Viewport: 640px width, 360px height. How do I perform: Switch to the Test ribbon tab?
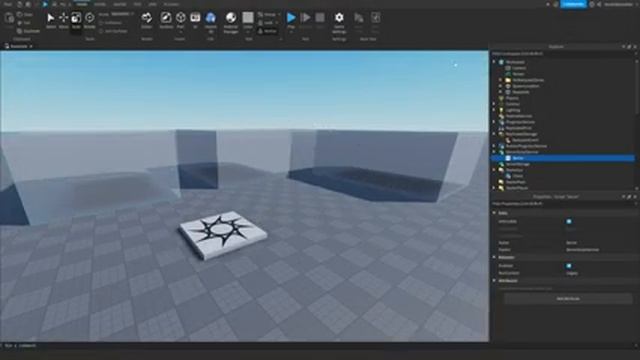coord(137,4)
